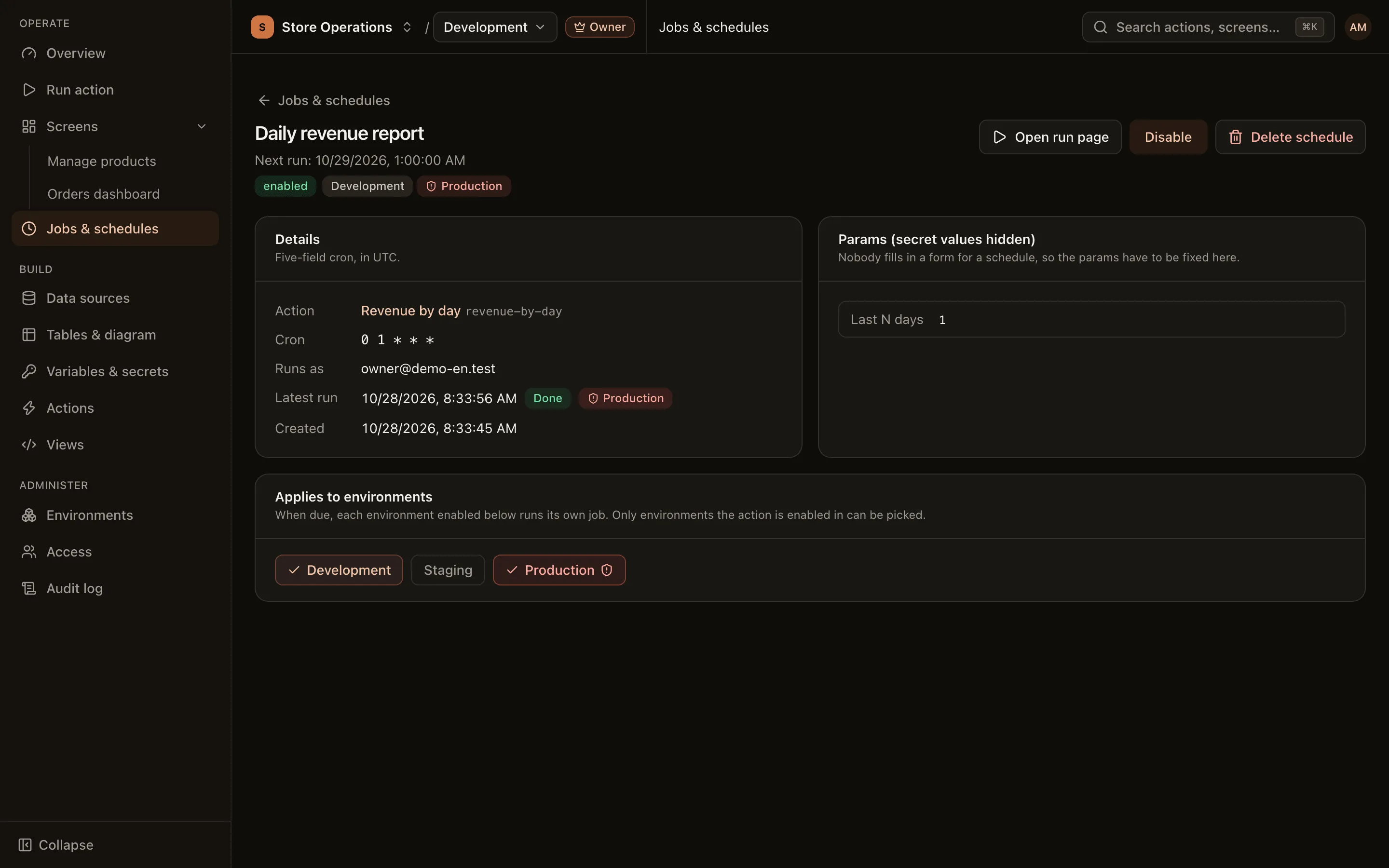Click the Delete schedule button
The width and height of the screenshot is (1389, 868).
click(1290, 137)
